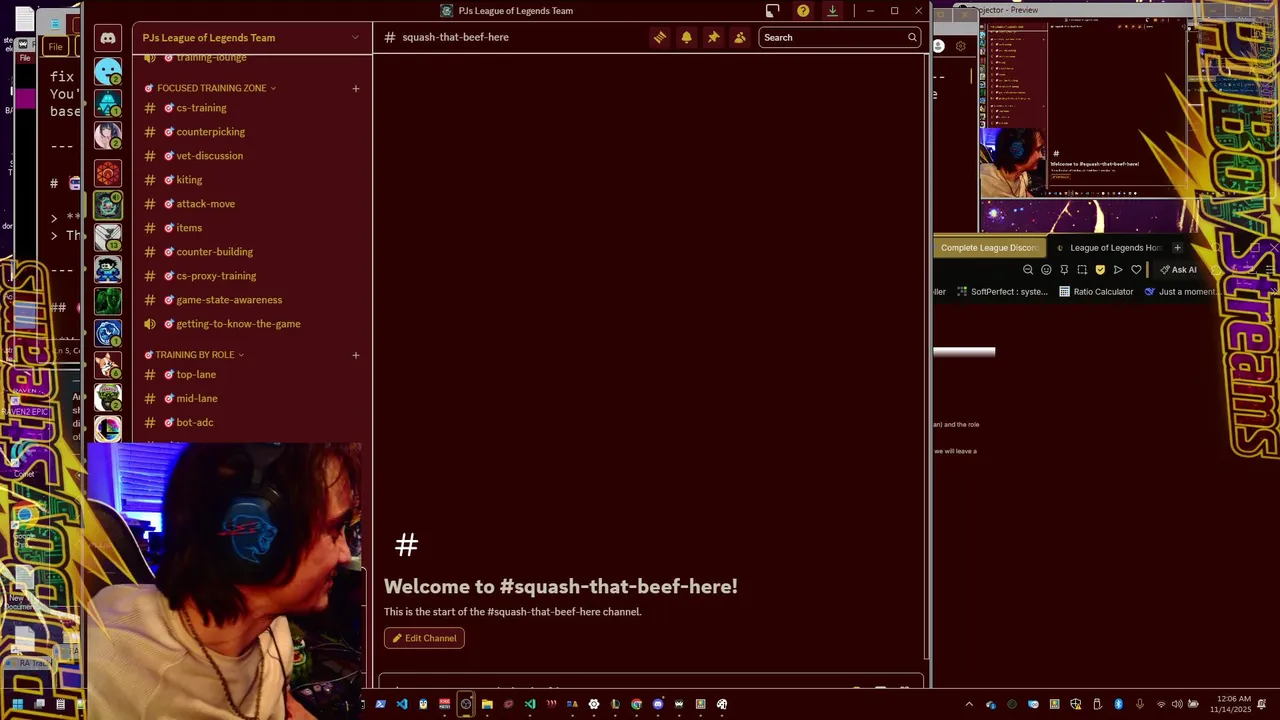Open File Explorer from the taskbar

[x=487, y=704]
